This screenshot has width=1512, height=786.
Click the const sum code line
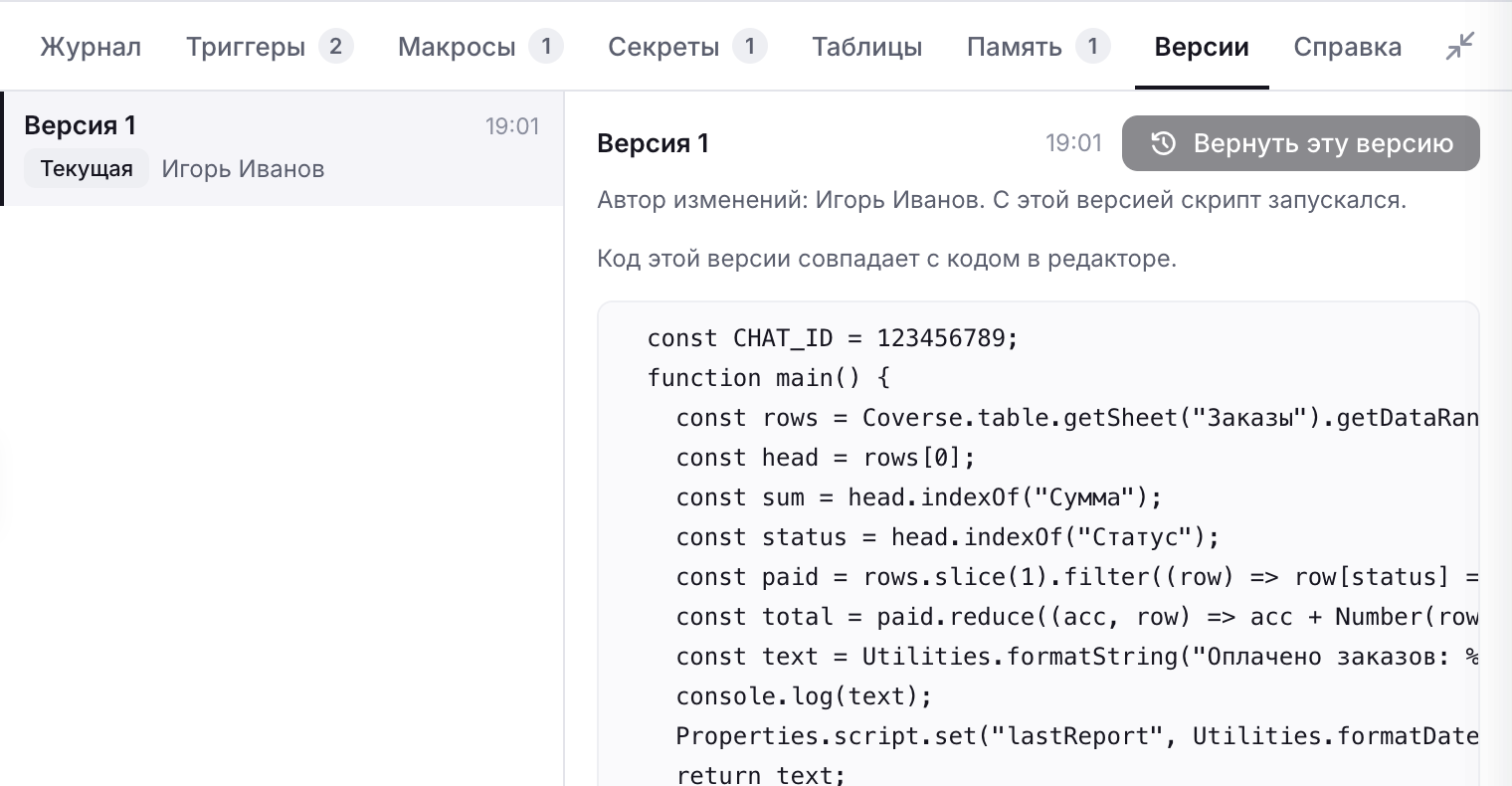click(918, 497)
